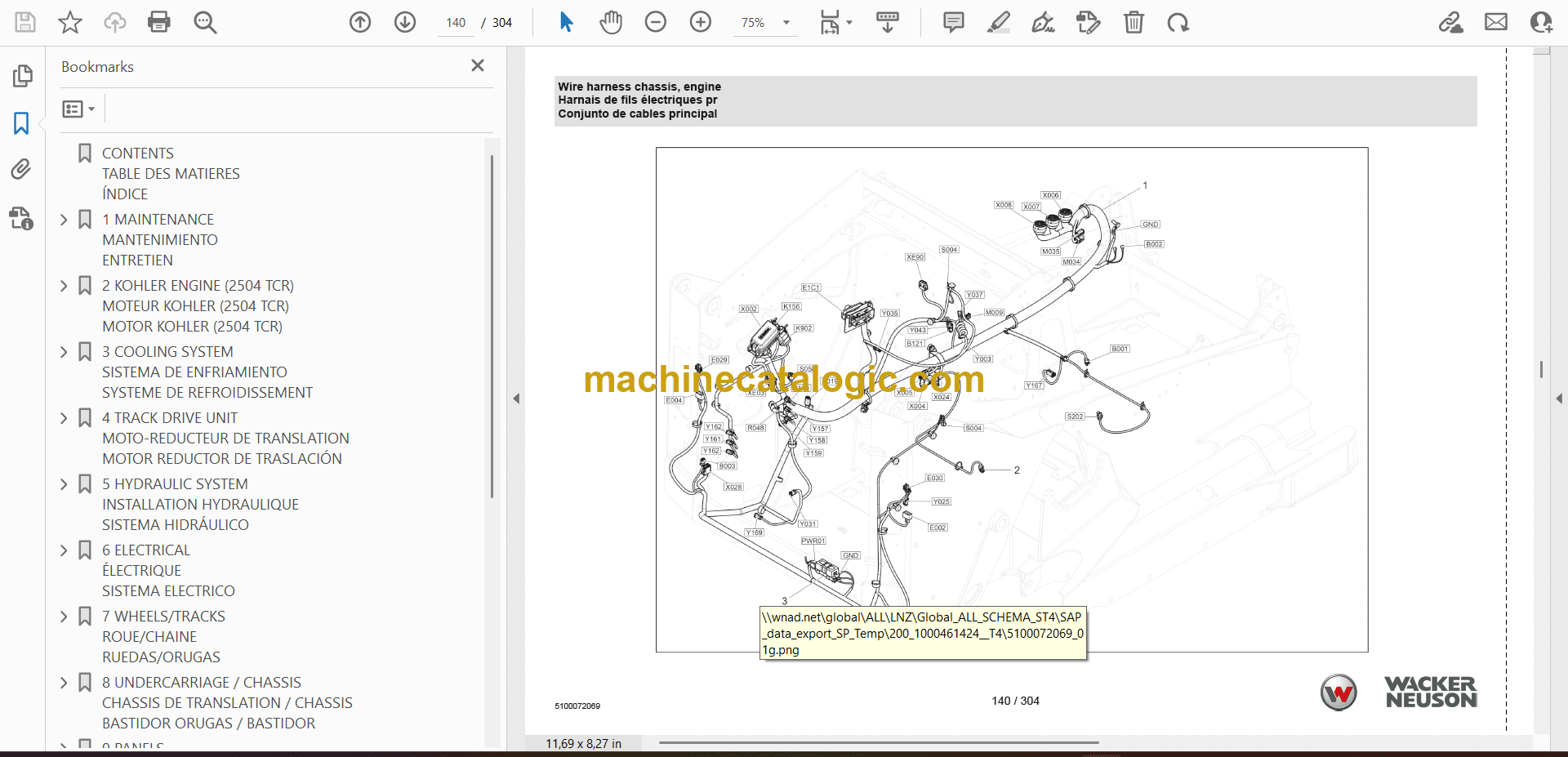Open the security settings panel icon
Screen dimensions: 1568x757
22,218
